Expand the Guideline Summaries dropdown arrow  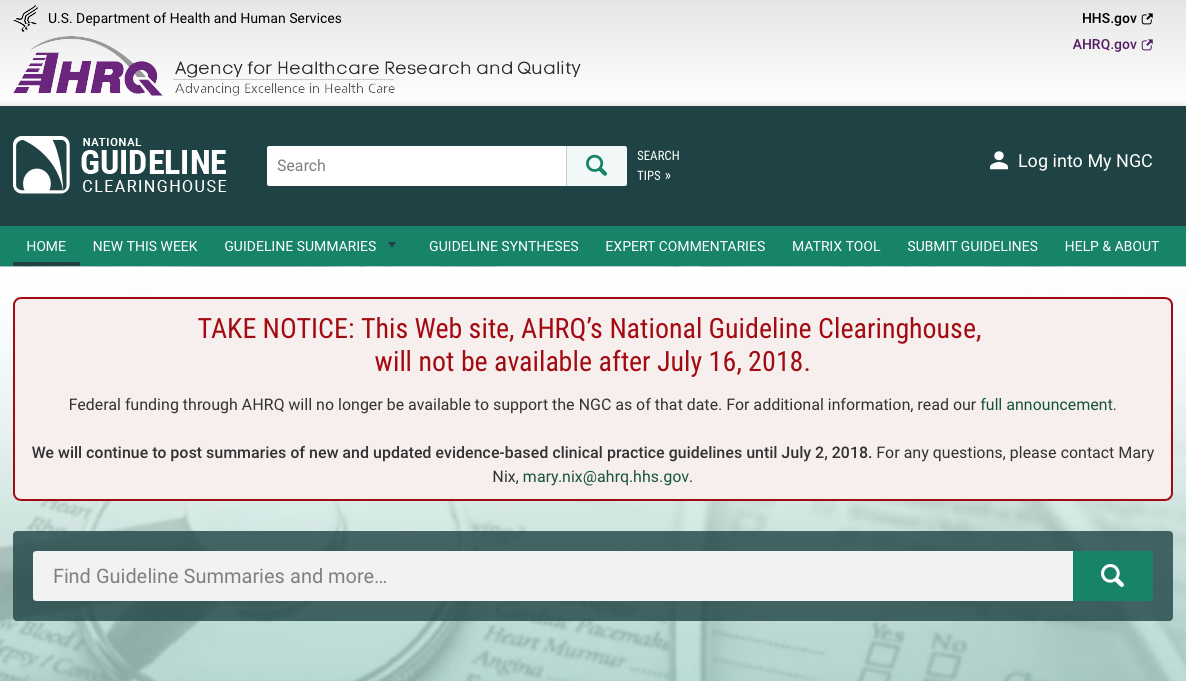tap(392, 245)
